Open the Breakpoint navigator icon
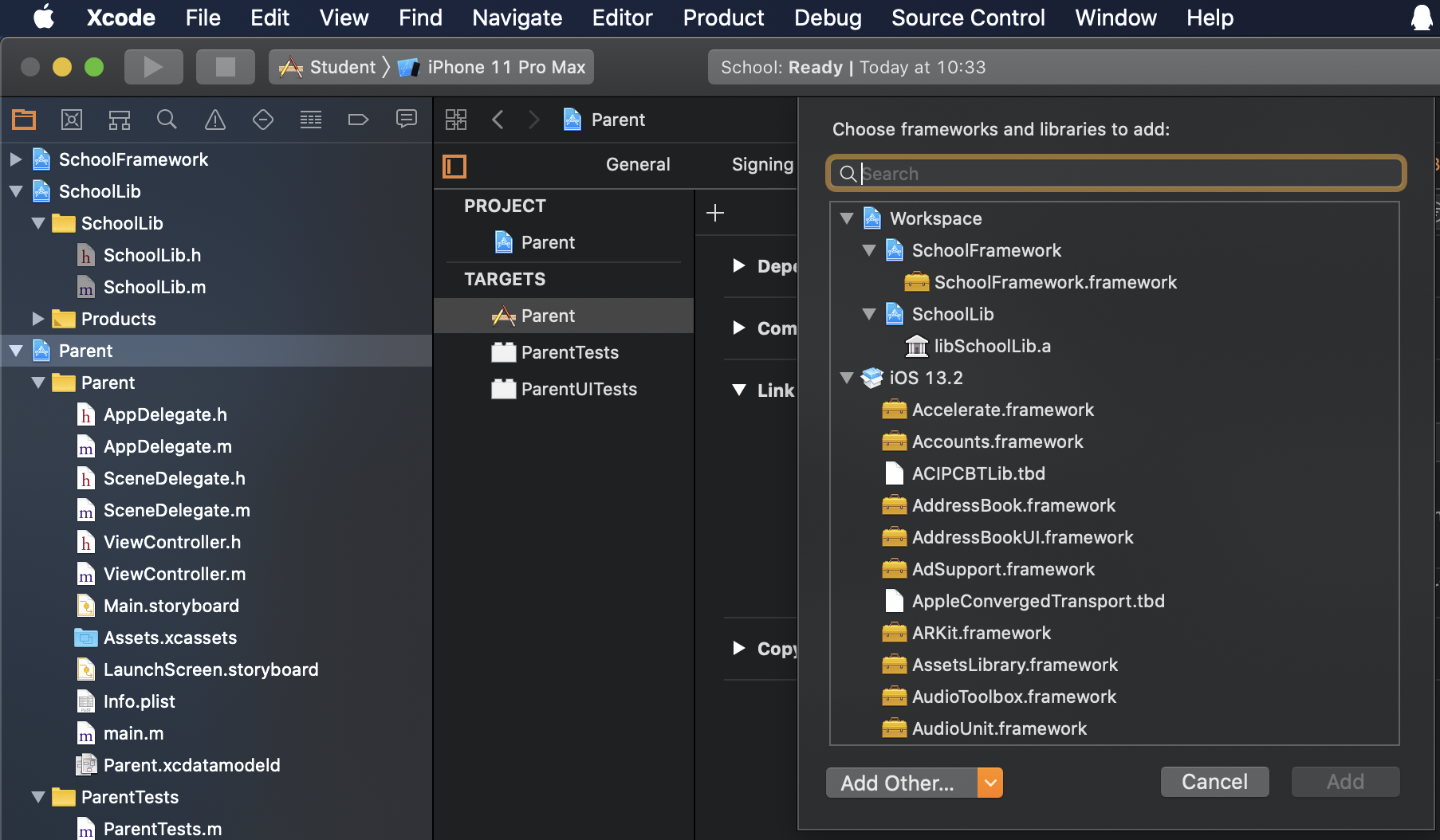1440x840 pixels. (359, 120)
